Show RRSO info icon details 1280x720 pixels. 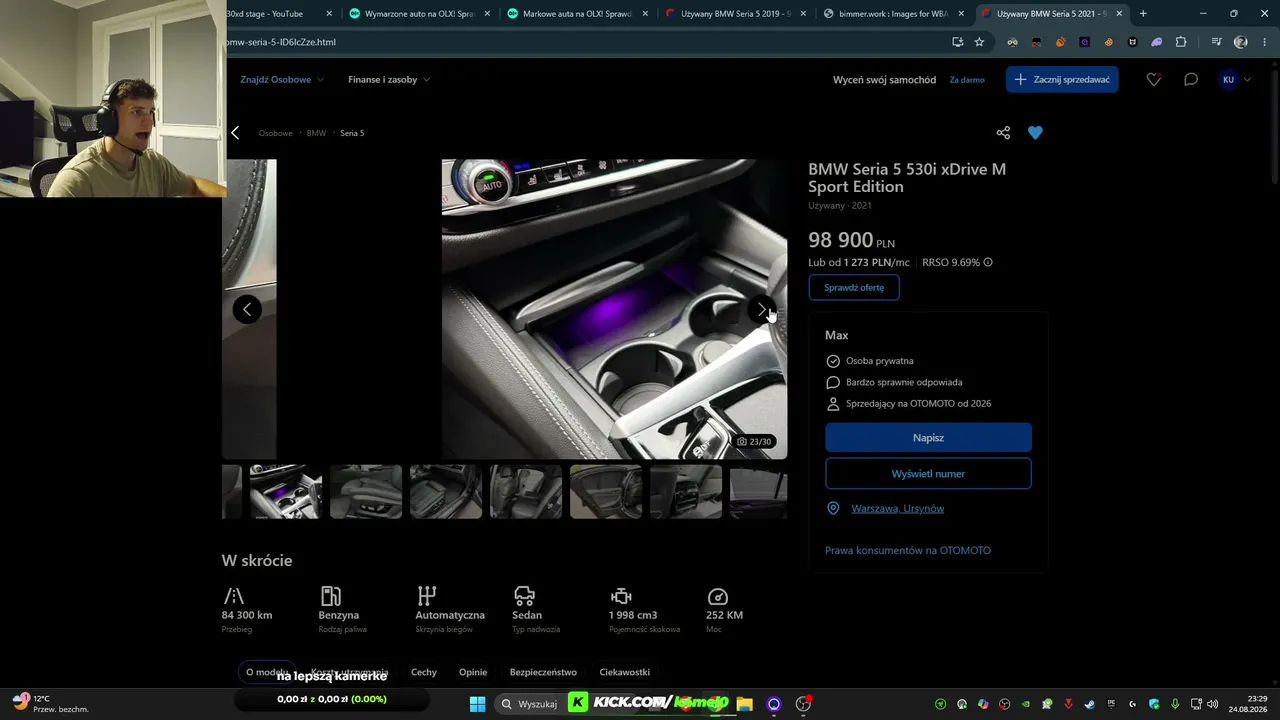point(988,263)
